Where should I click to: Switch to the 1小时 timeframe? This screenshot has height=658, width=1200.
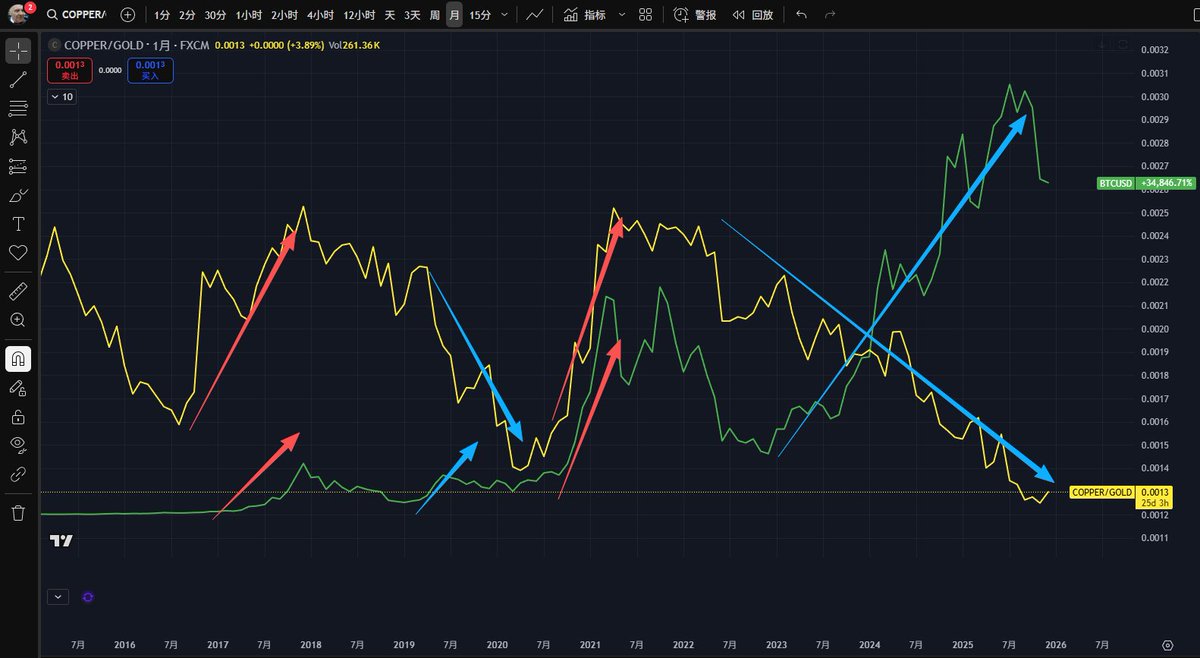coord(249,15)
